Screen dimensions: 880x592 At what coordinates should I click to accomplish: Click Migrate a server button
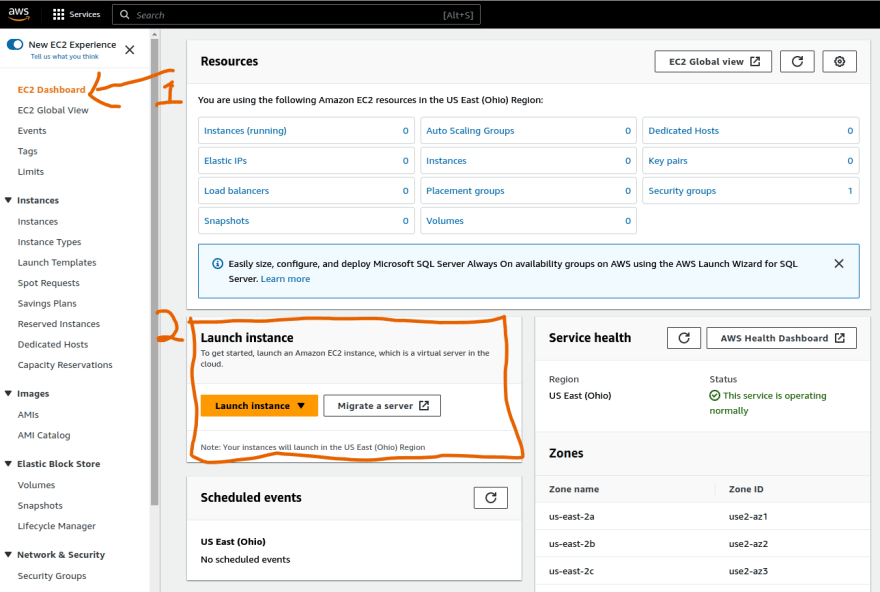(382, 406)
